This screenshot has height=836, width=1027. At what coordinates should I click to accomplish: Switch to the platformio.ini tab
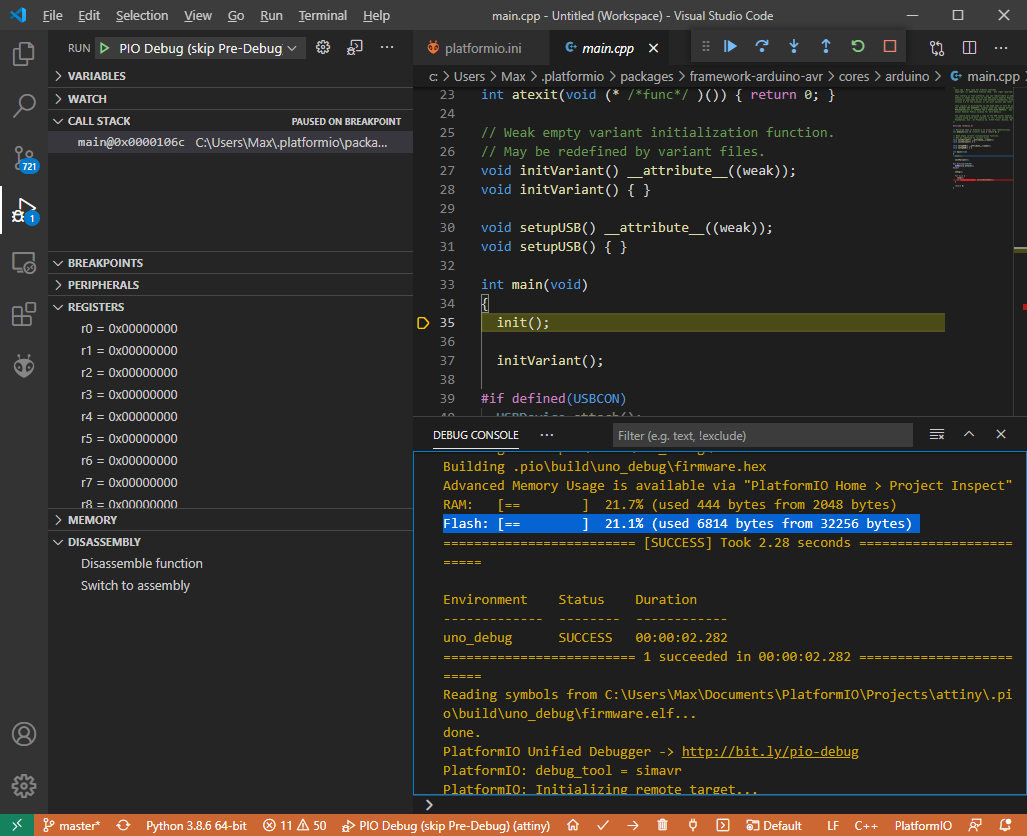click(x=481, y=48)
